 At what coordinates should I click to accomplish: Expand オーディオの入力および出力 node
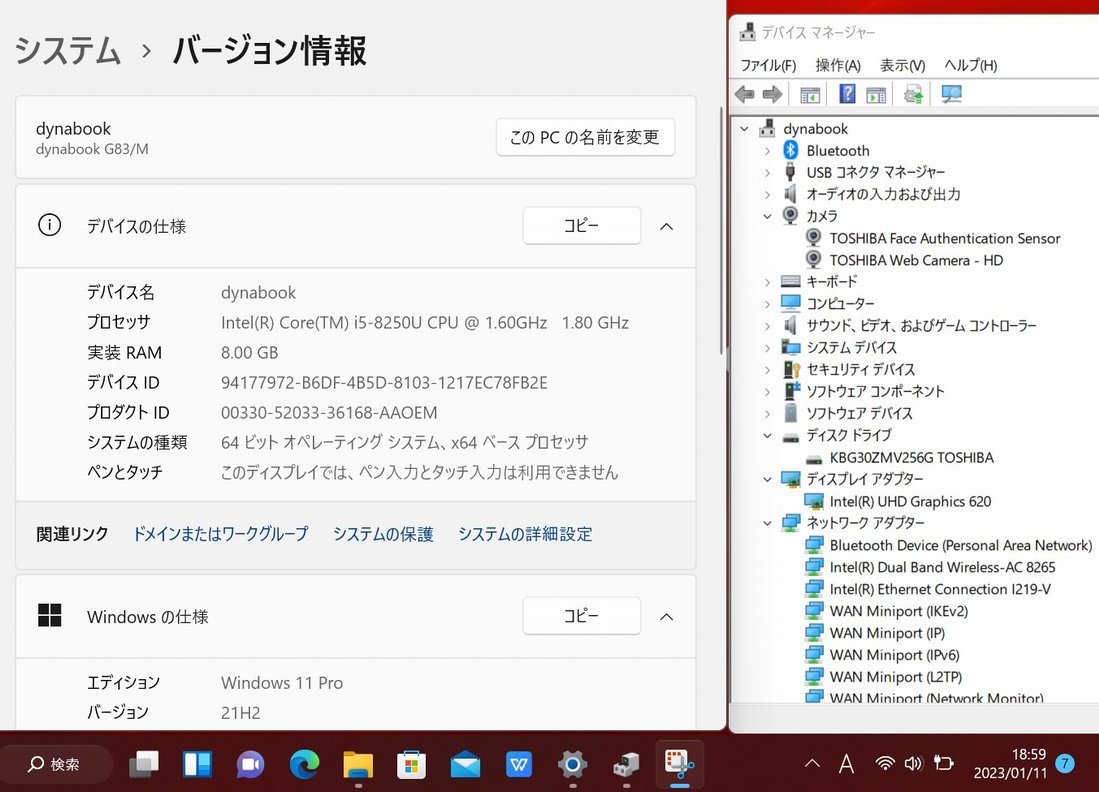(x=767, y=194)
